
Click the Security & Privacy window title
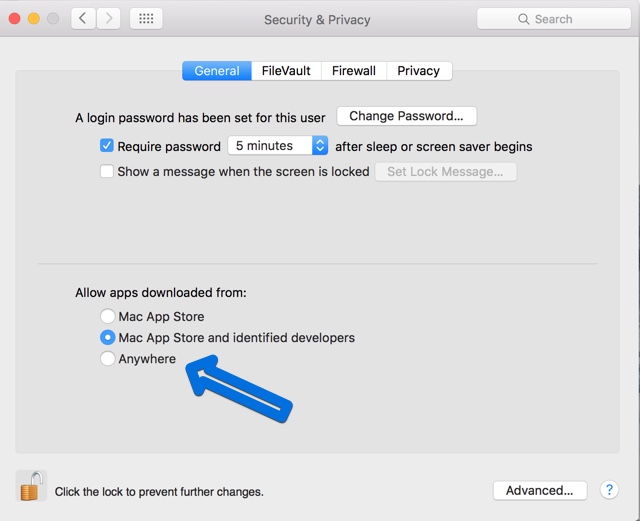[x=318, y=20]
